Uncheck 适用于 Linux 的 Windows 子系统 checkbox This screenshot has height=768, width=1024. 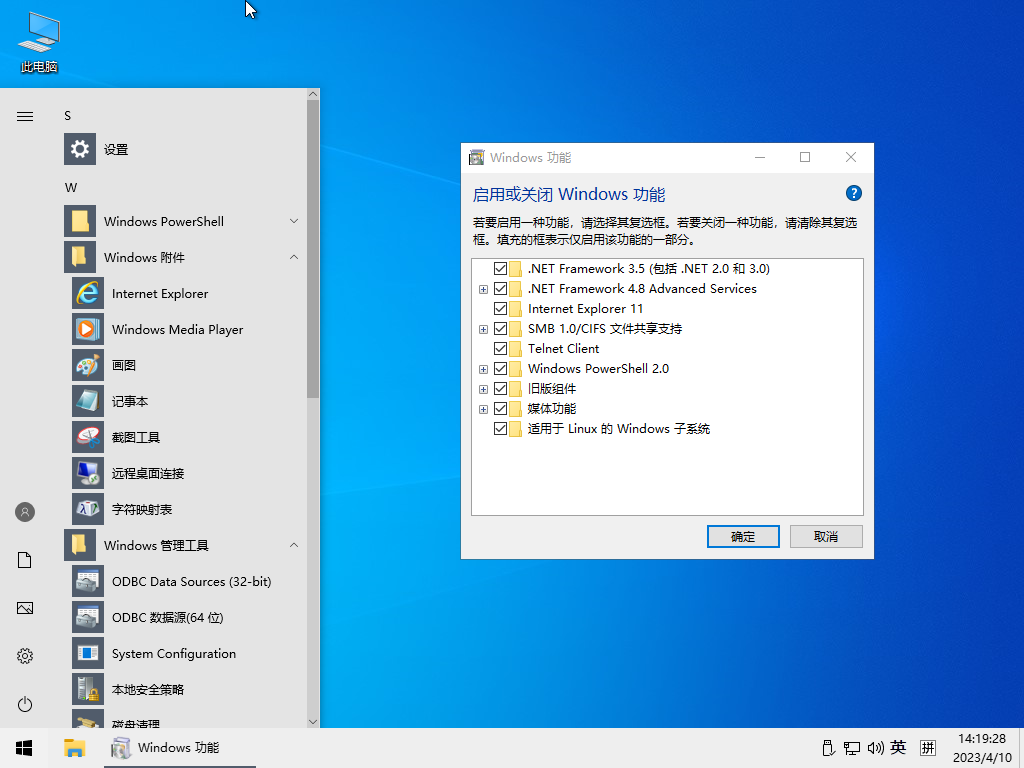coord(501,429)
